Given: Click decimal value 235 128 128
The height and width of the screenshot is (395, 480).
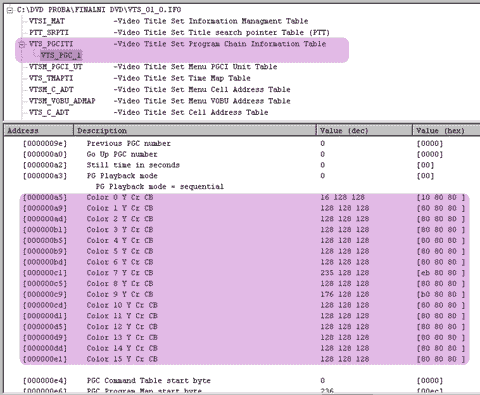Looking at the screenshot, I should click(x=345, y=273).
